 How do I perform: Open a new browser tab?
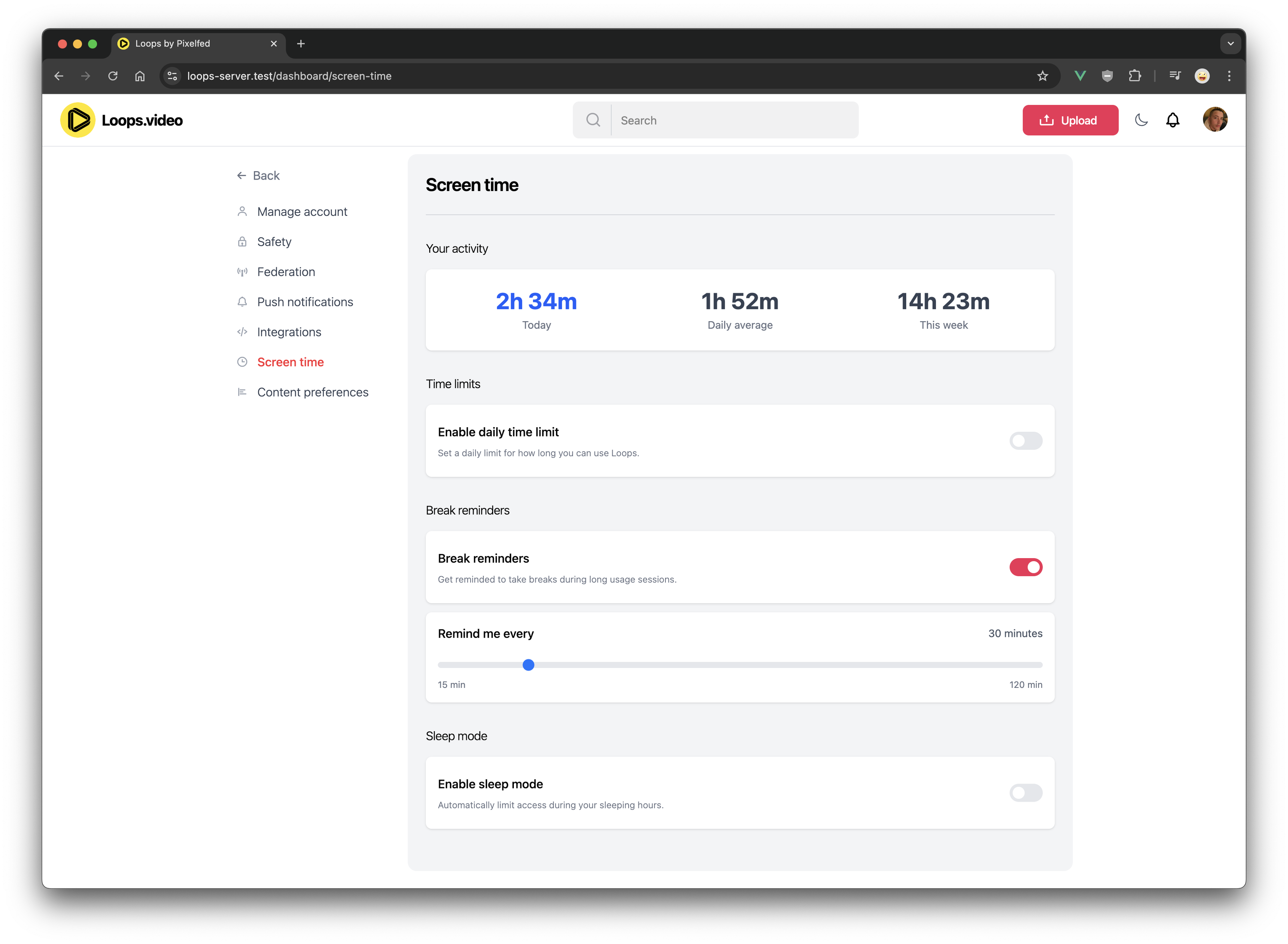tap(301, 43)
